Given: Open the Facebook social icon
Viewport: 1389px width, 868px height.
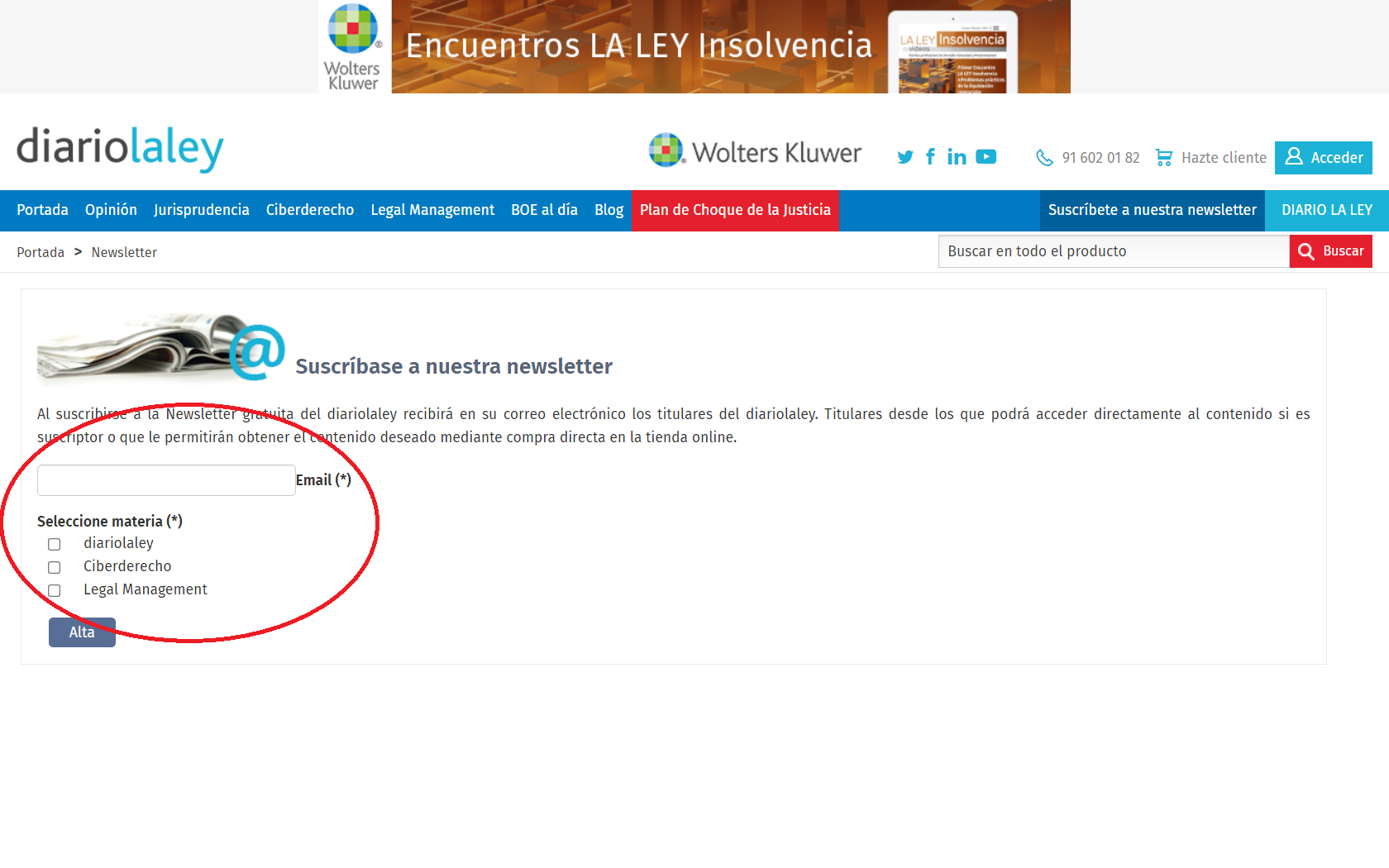Looking at the screenshot, I should click(931, 156).
